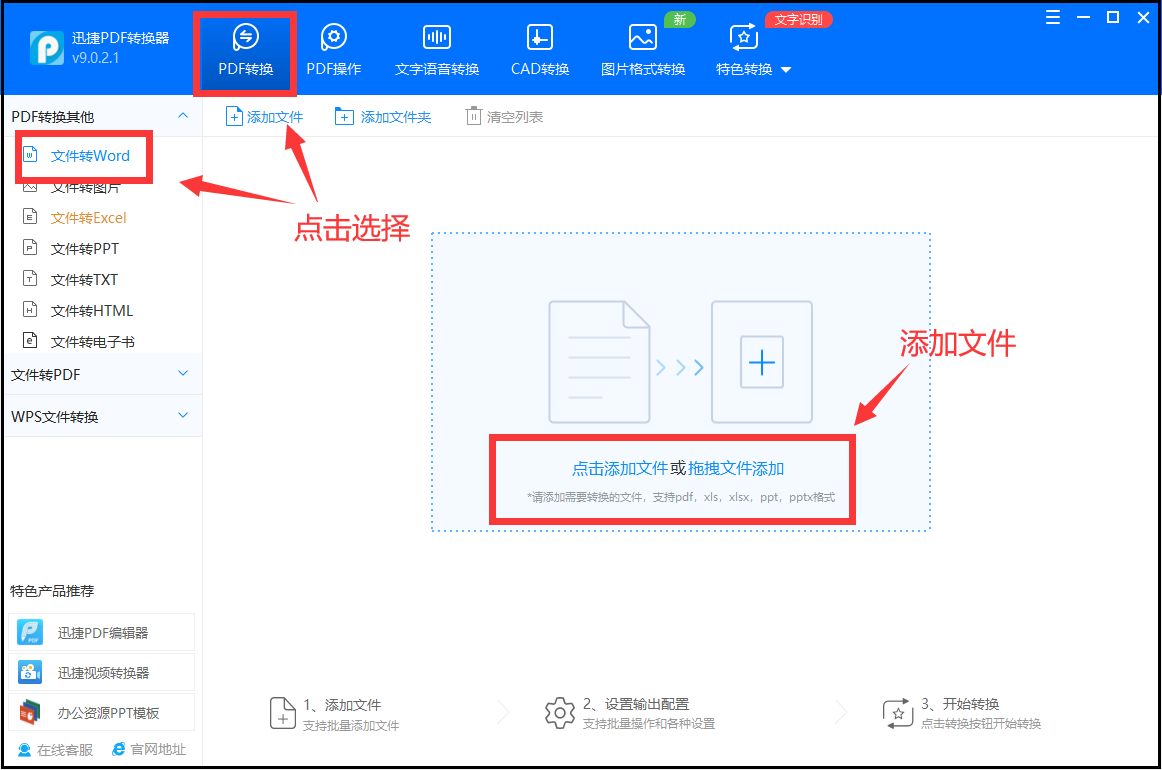Open 迅捷视频转换器 recommendation
Viewport: 1162px width, 770px height.
(102, 672)
